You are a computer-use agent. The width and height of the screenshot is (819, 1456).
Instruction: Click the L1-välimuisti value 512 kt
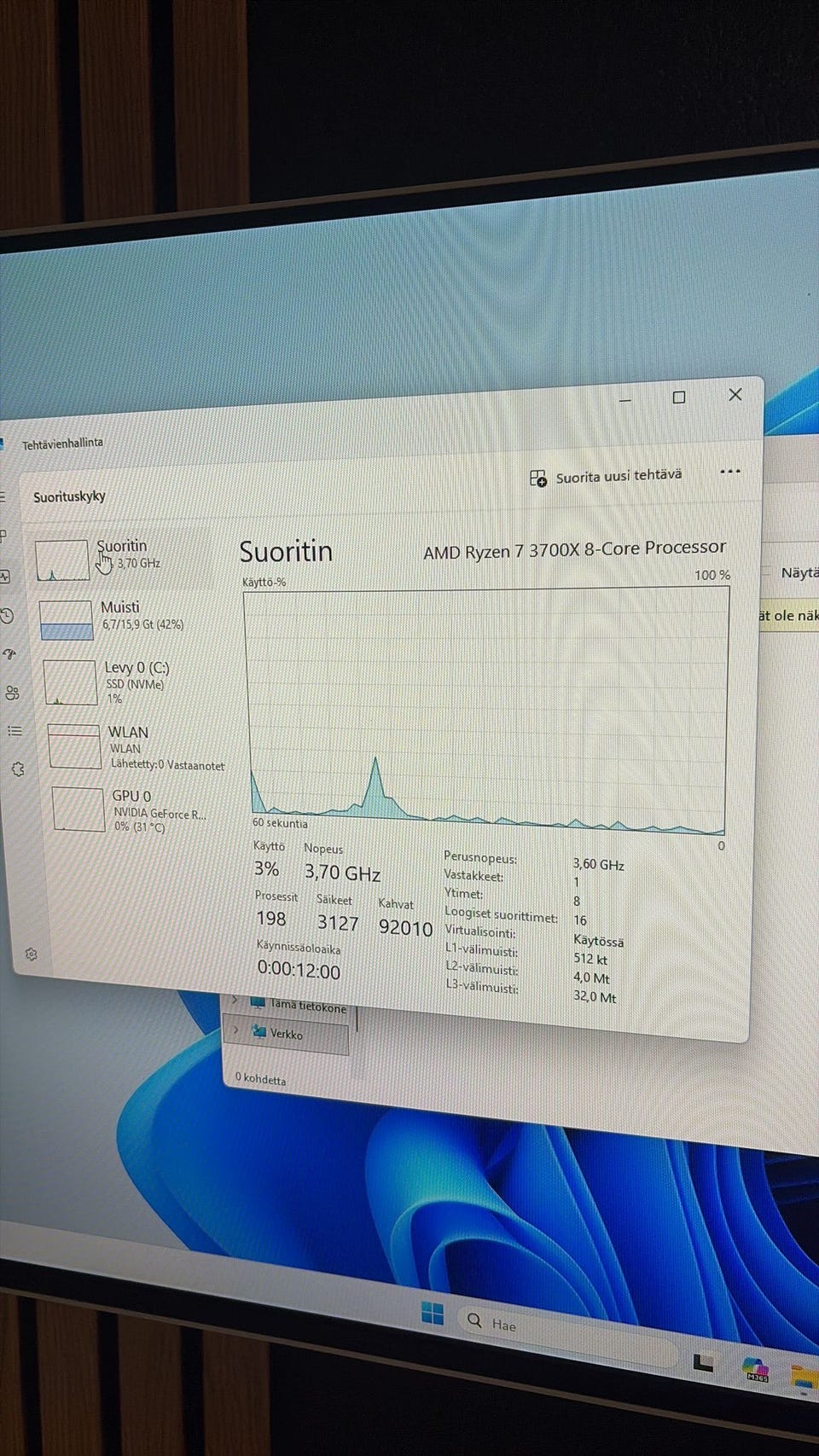(x=590, y=959)
